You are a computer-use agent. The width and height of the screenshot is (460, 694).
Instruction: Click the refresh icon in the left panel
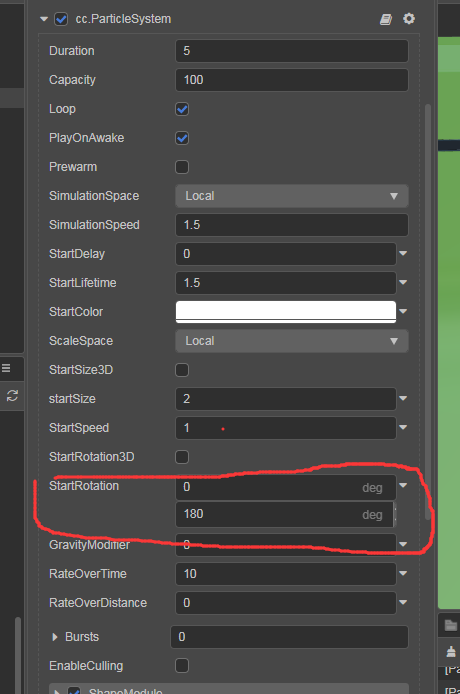(x=12, y=395)
